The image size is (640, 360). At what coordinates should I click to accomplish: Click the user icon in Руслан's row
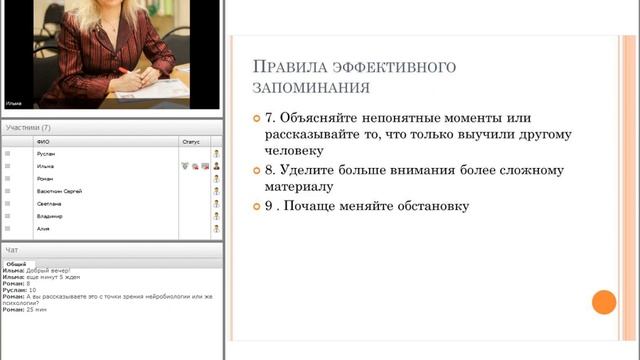coord(216,153)
